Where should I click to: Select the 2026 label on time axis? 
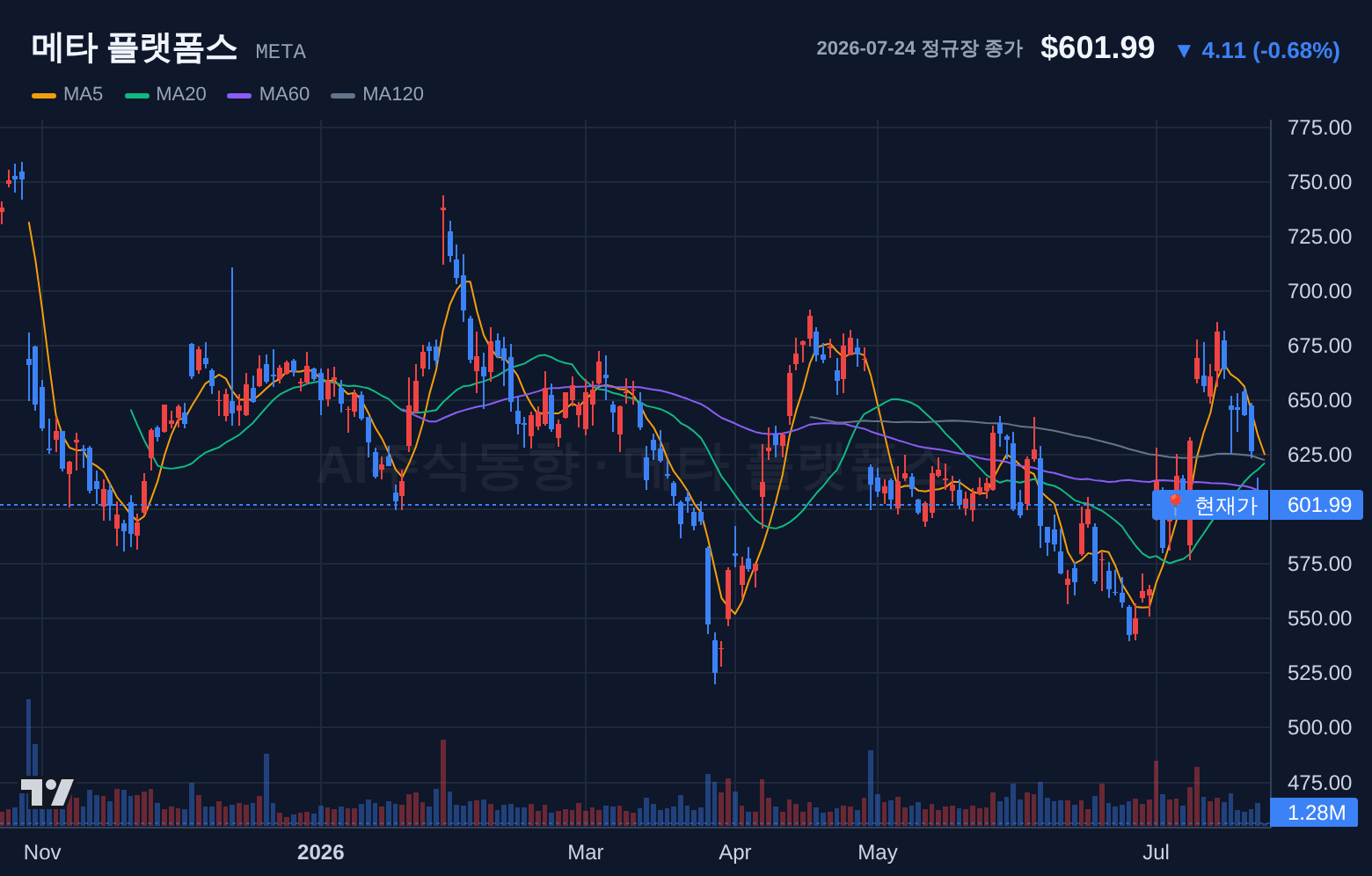pos(321,852)
